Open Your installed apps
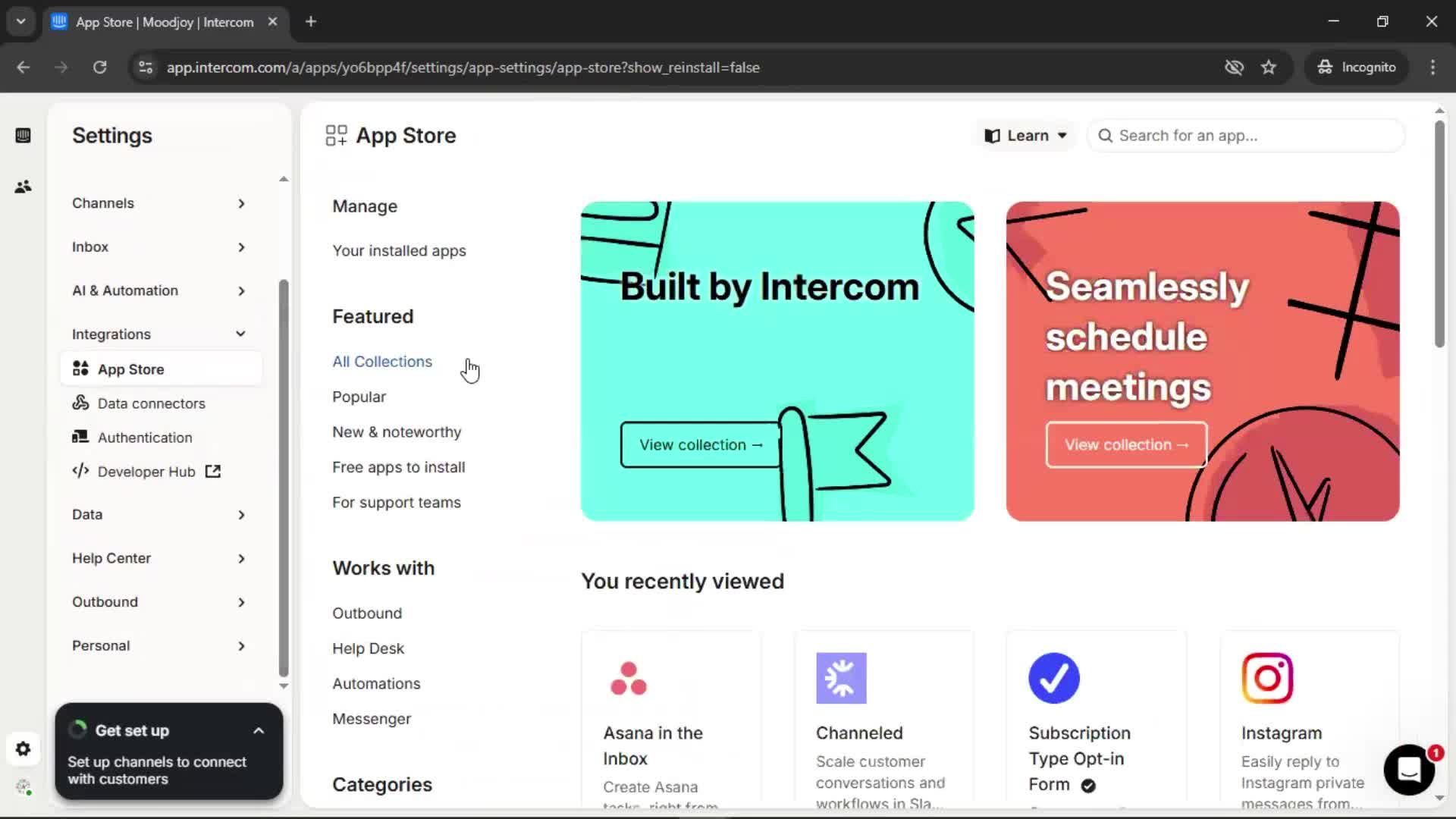Image resolution: width=1456 pixels, height=819 pixels. click(399, 251)
